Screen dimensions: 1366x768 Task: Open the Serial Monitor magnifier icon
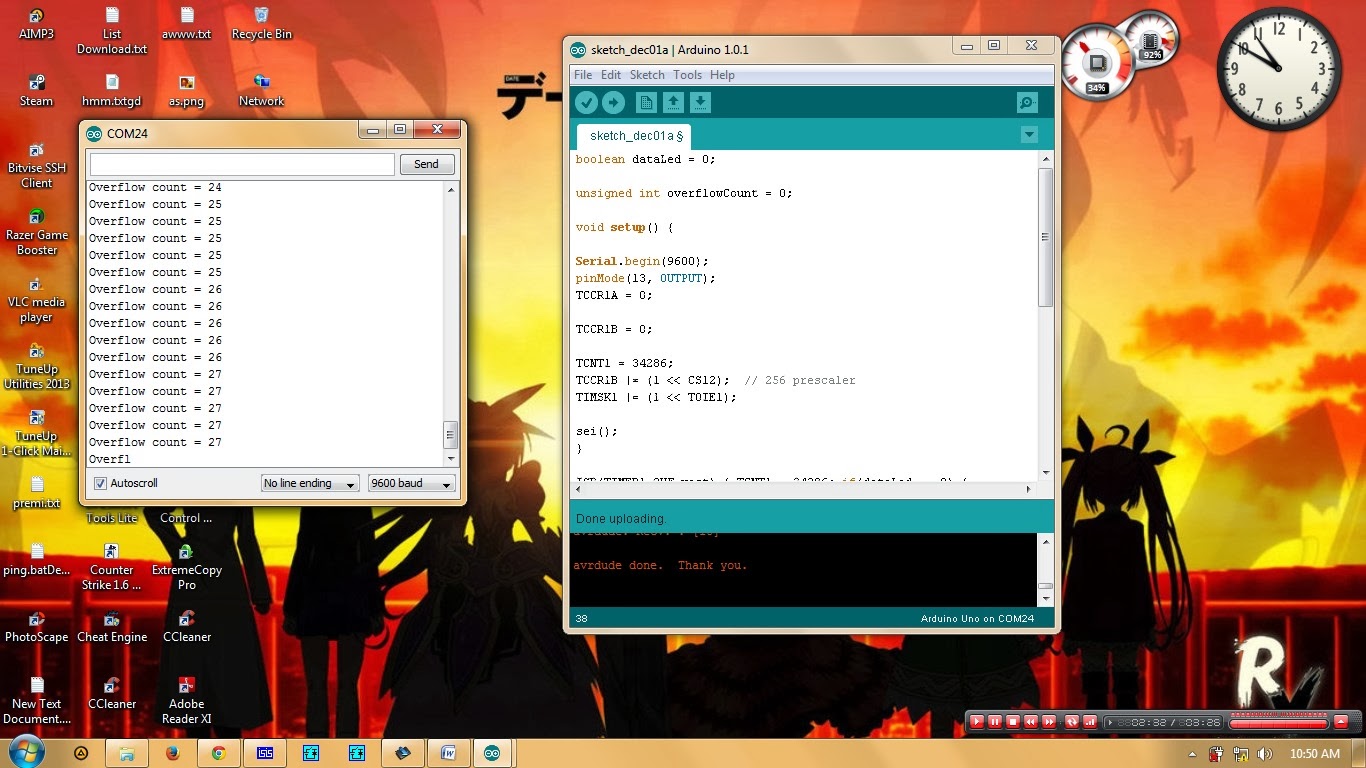(x=1027, y=102)
